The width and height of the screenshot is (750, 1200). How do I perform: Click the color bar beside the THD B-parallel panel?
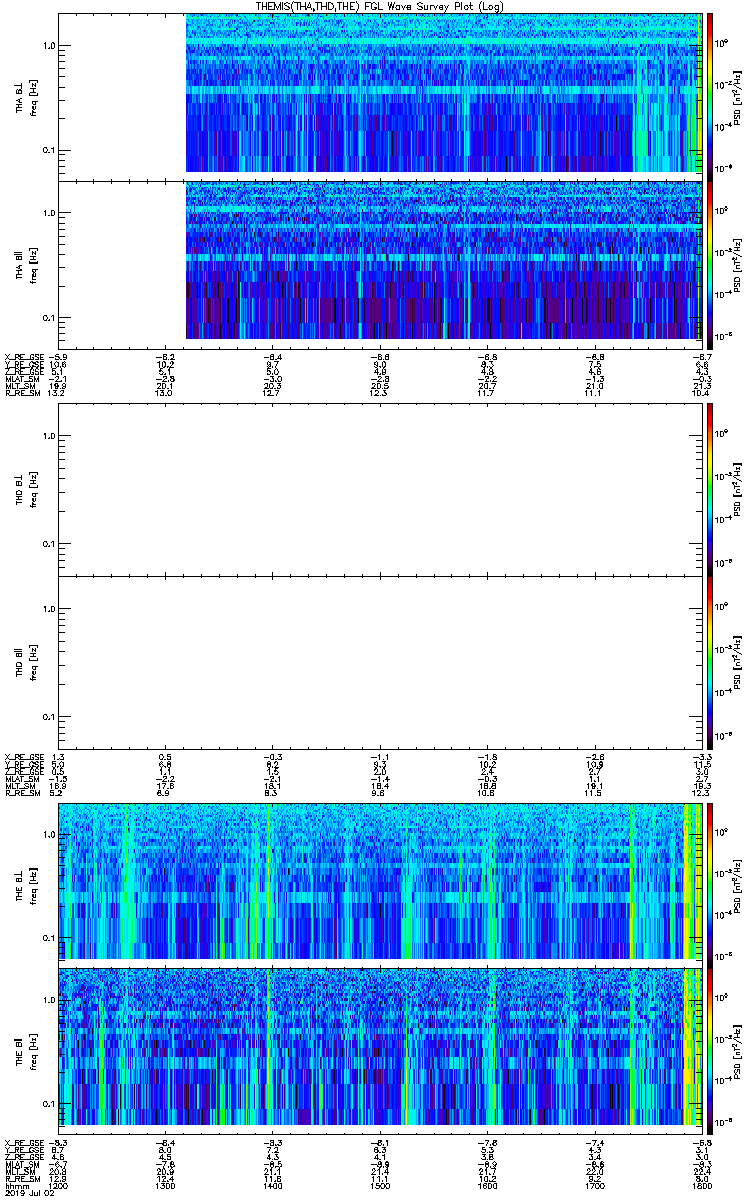(x=710, y=663)
